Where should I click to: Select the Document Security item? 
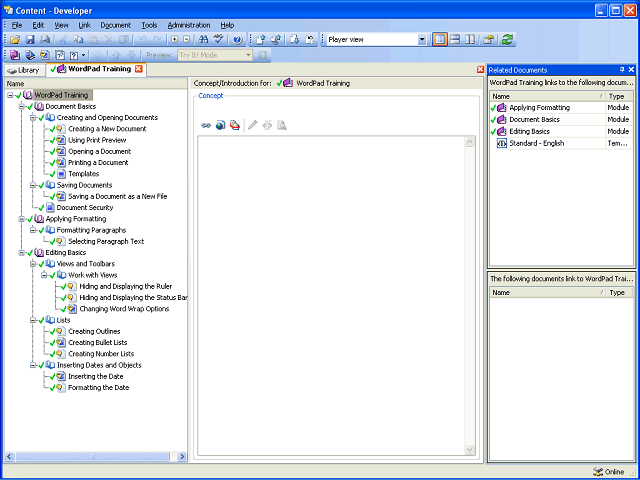[x=84, y=208]
